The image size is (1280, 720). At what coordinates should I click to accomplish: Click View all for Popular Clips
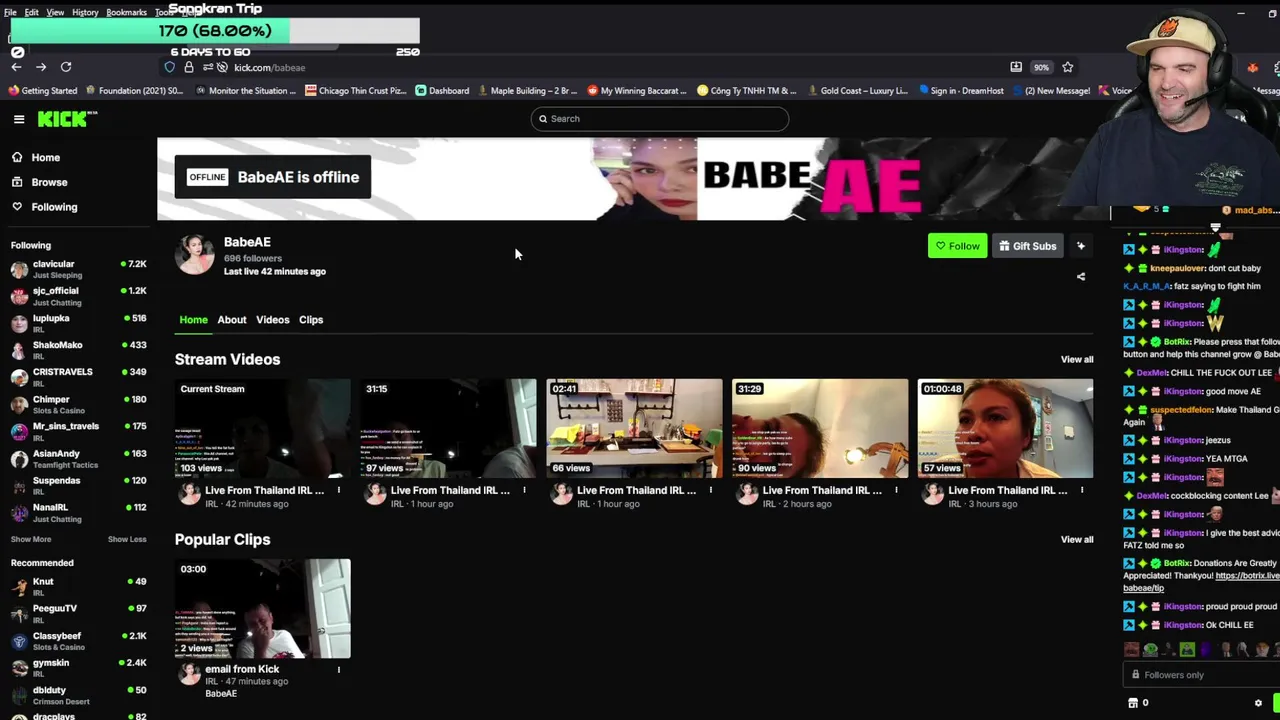tap(1077, 539)
